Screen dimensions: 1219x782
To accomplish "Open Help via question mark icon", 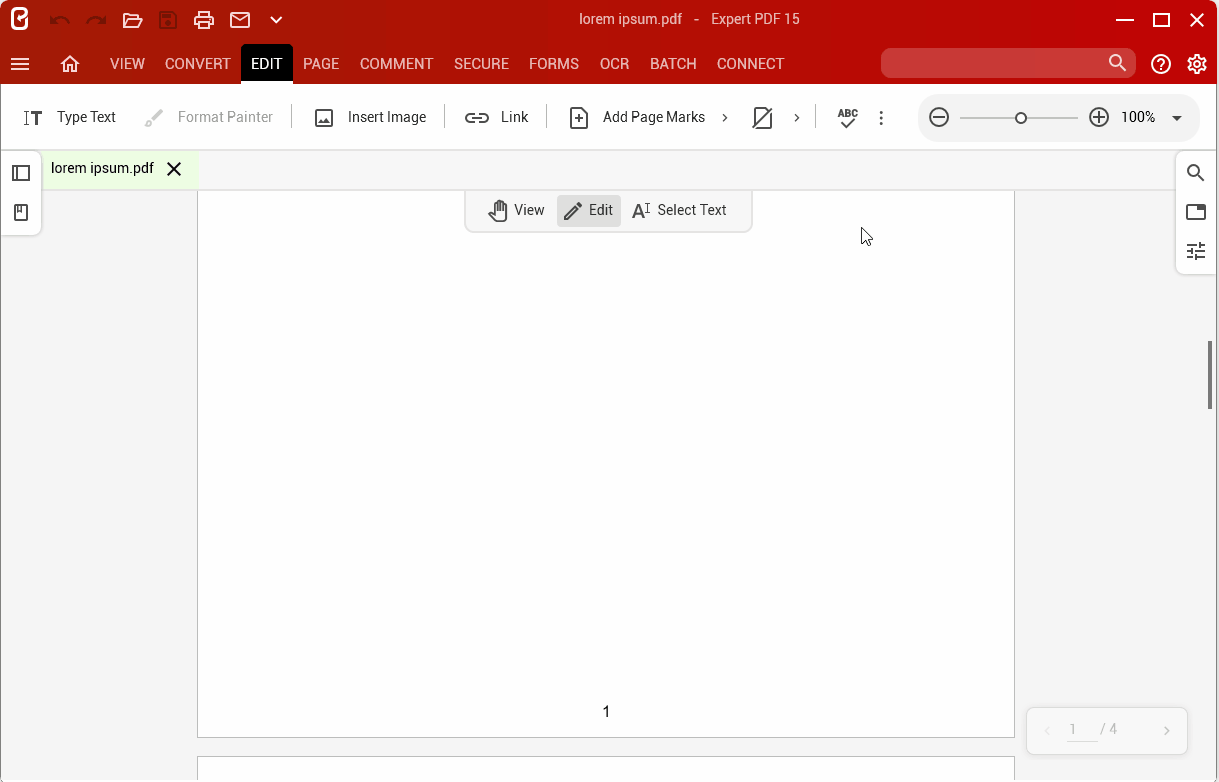I will click(1161, 64).
